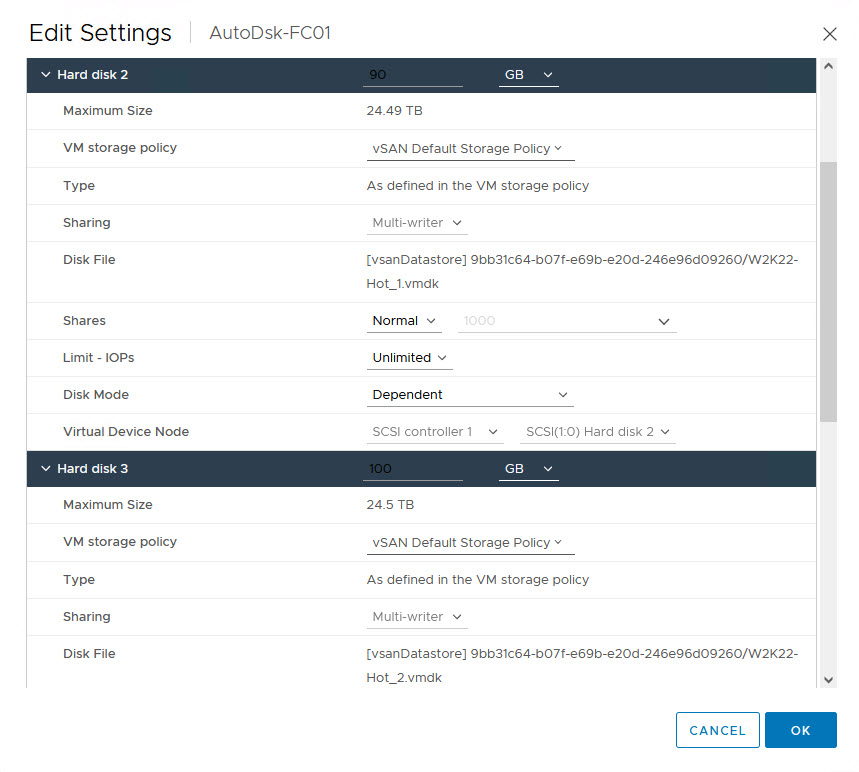Click the CANCEL button
Screen dimensions: 859x772
(717, 731)
